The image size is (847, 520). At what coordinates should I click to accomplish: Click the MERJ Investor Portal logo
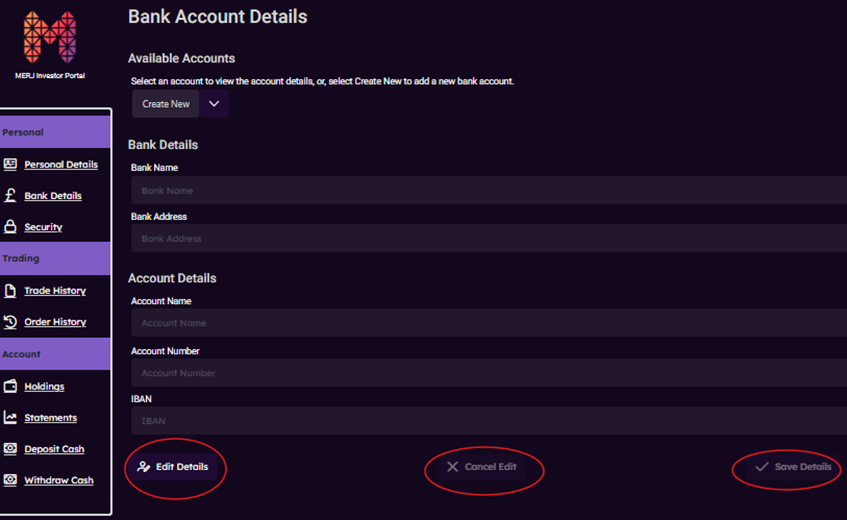49,39
